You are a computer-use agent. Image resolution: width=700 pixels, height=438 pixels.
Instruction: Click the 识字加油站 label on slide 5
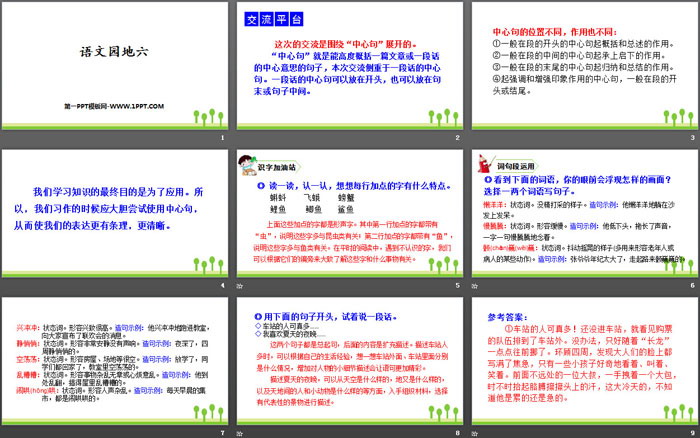pyautogui.click(x=276, y=167)
